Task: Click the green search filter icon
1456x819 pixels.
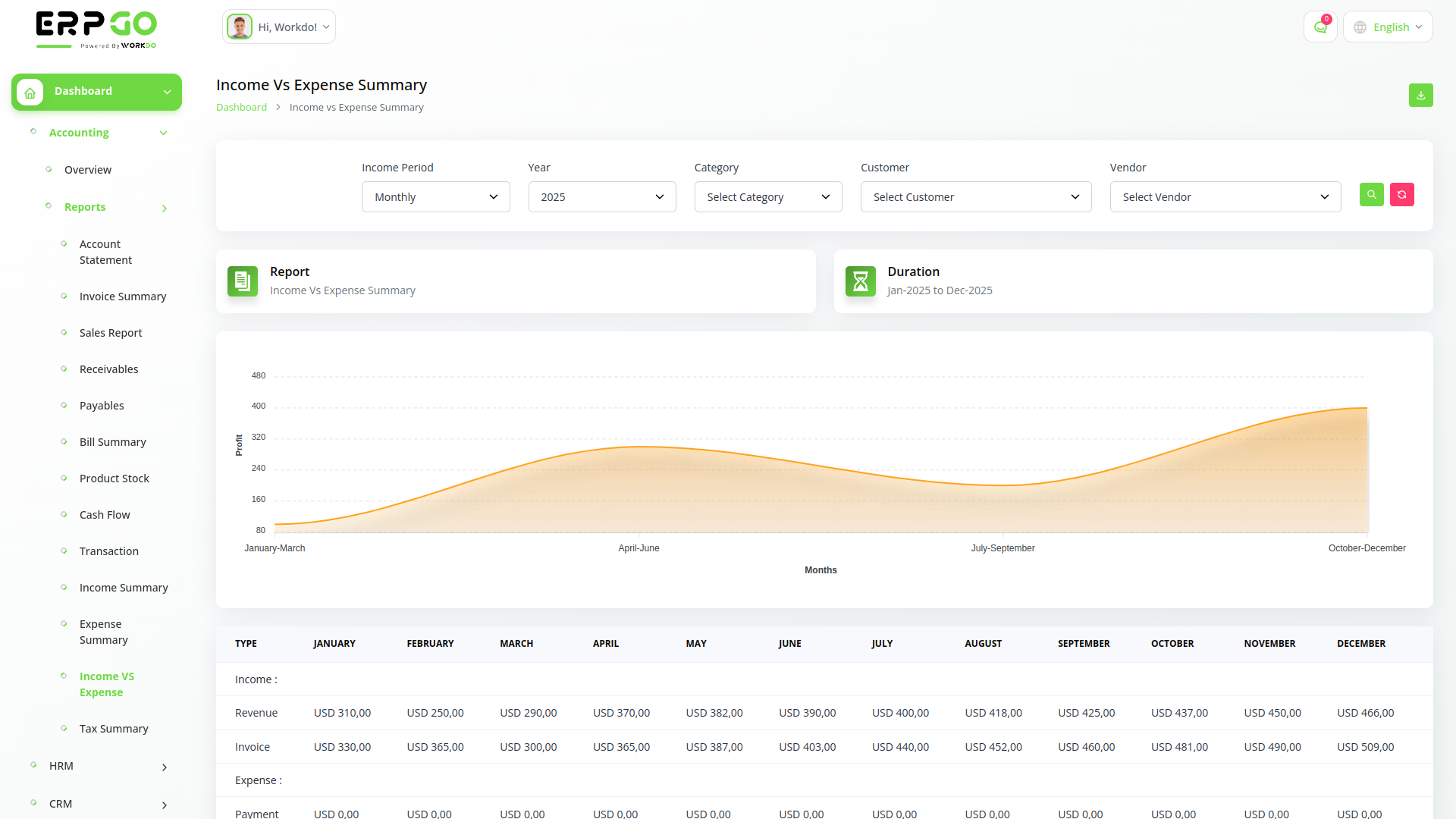Action: coord(1371,195)
